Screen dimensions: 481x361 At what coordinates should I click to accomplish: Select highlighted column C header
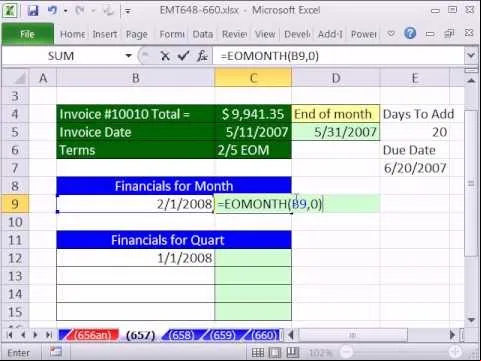click(253, 78)
